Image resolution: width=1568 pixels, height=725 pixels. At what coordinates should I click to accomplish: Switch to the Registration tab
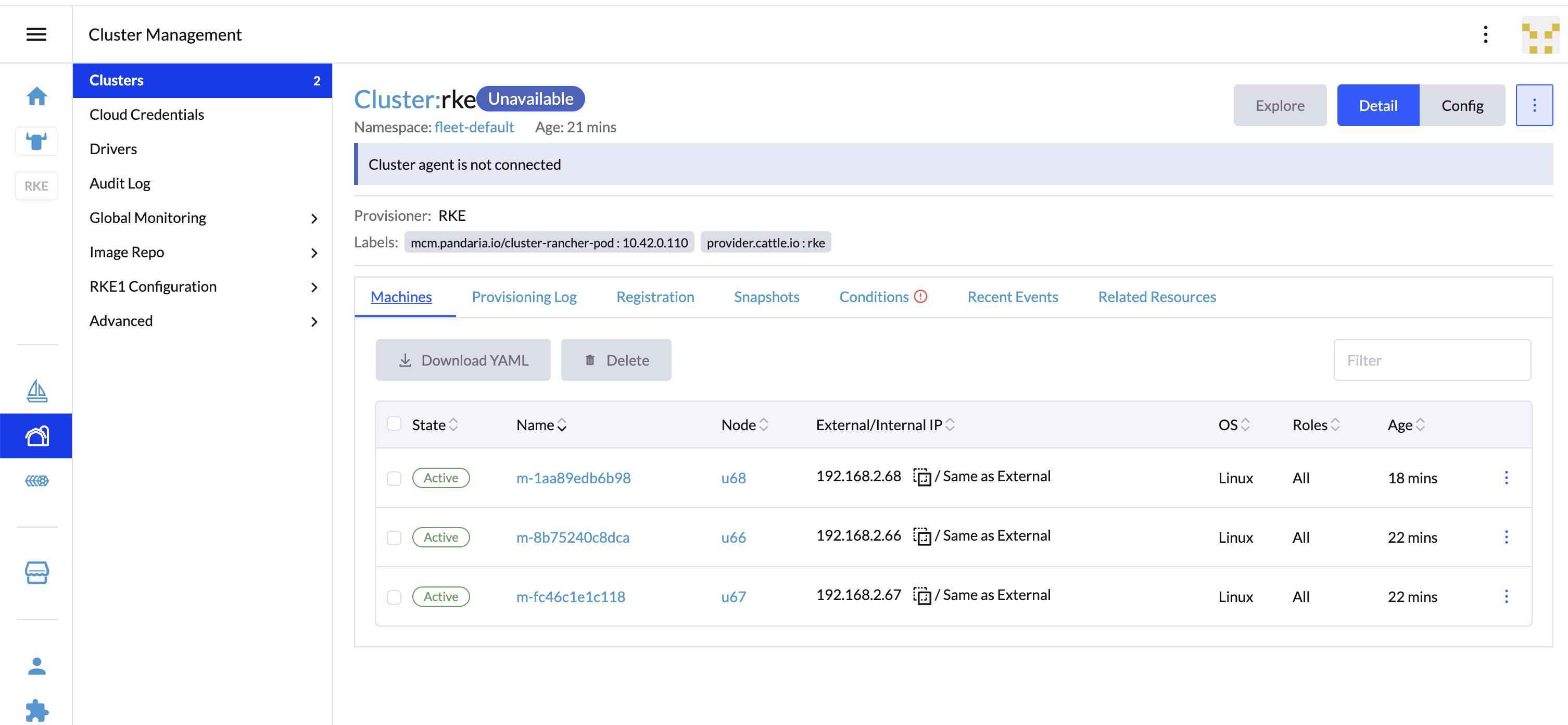click(655, 297)
